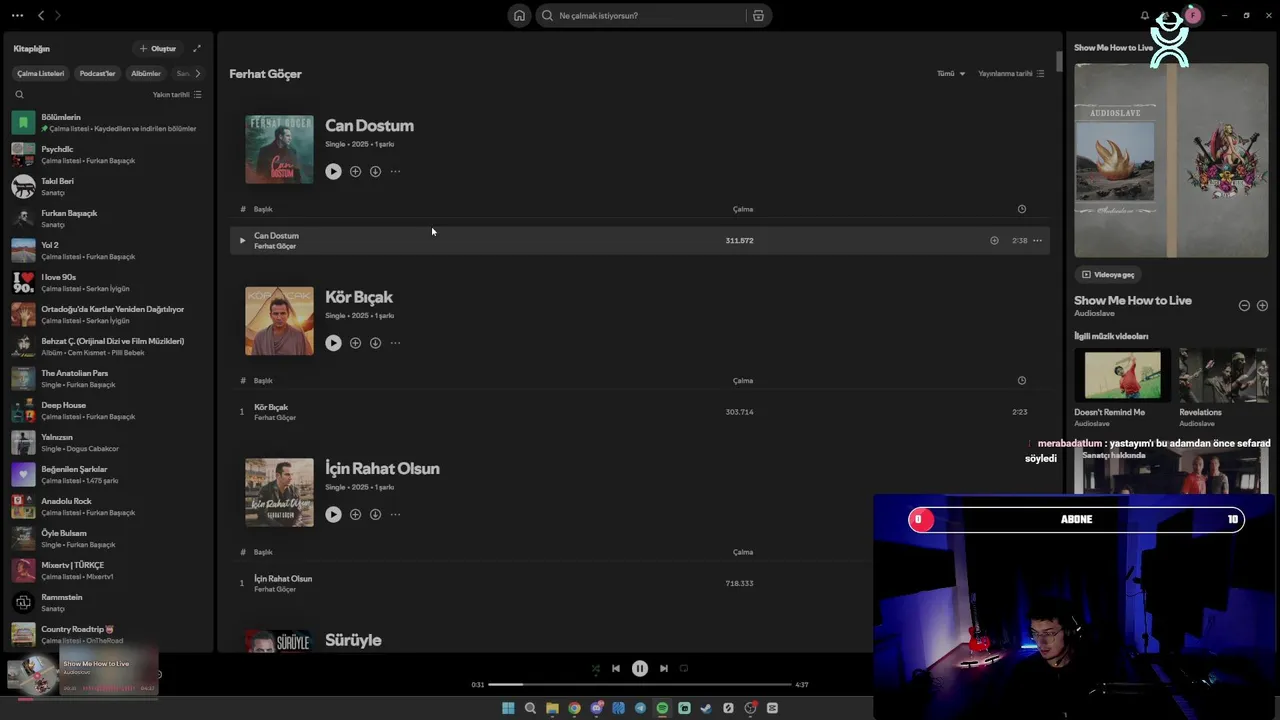Skip to next track

click(664, 668)
